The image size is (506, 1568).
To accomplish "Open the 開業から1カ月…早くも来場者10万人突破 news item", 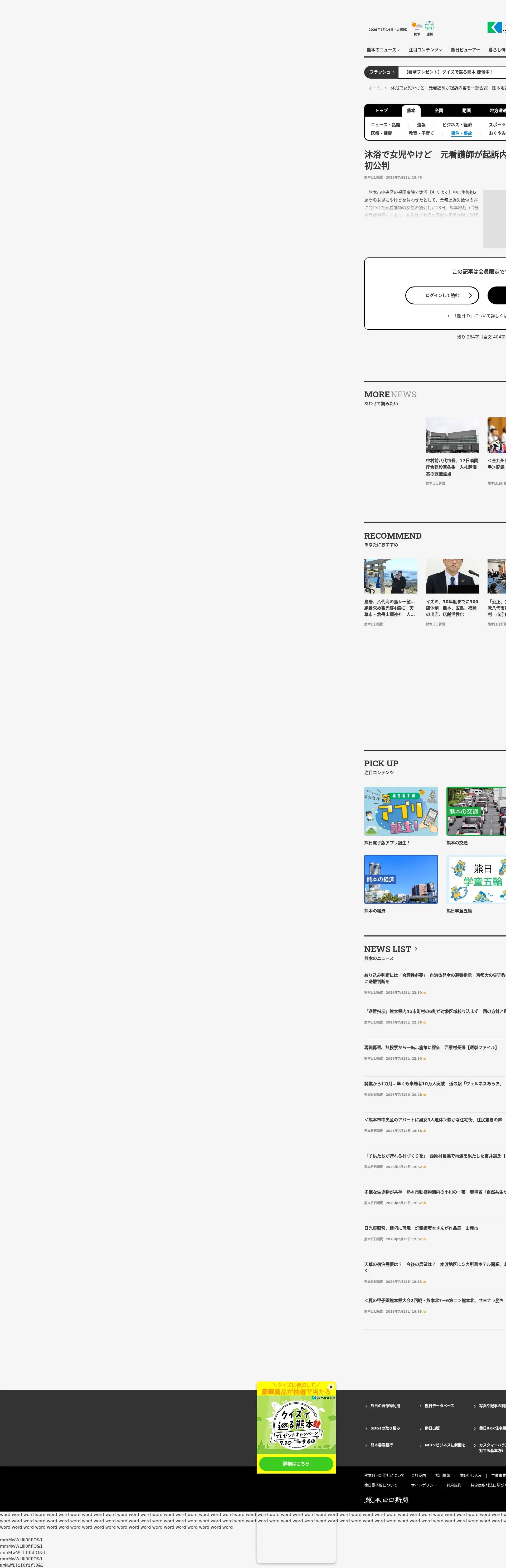I will pos(433,1083).
